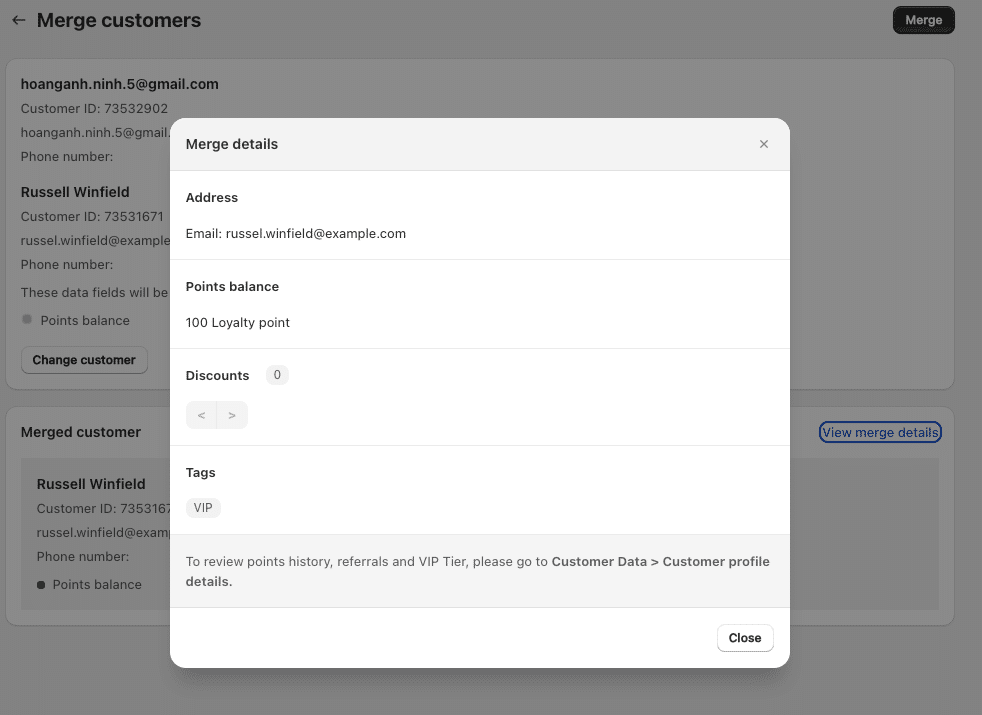Select the grey Points balance bullet under Russell Winfield
The width and height of the screenshot is (982, 715).
pos(27,320)
